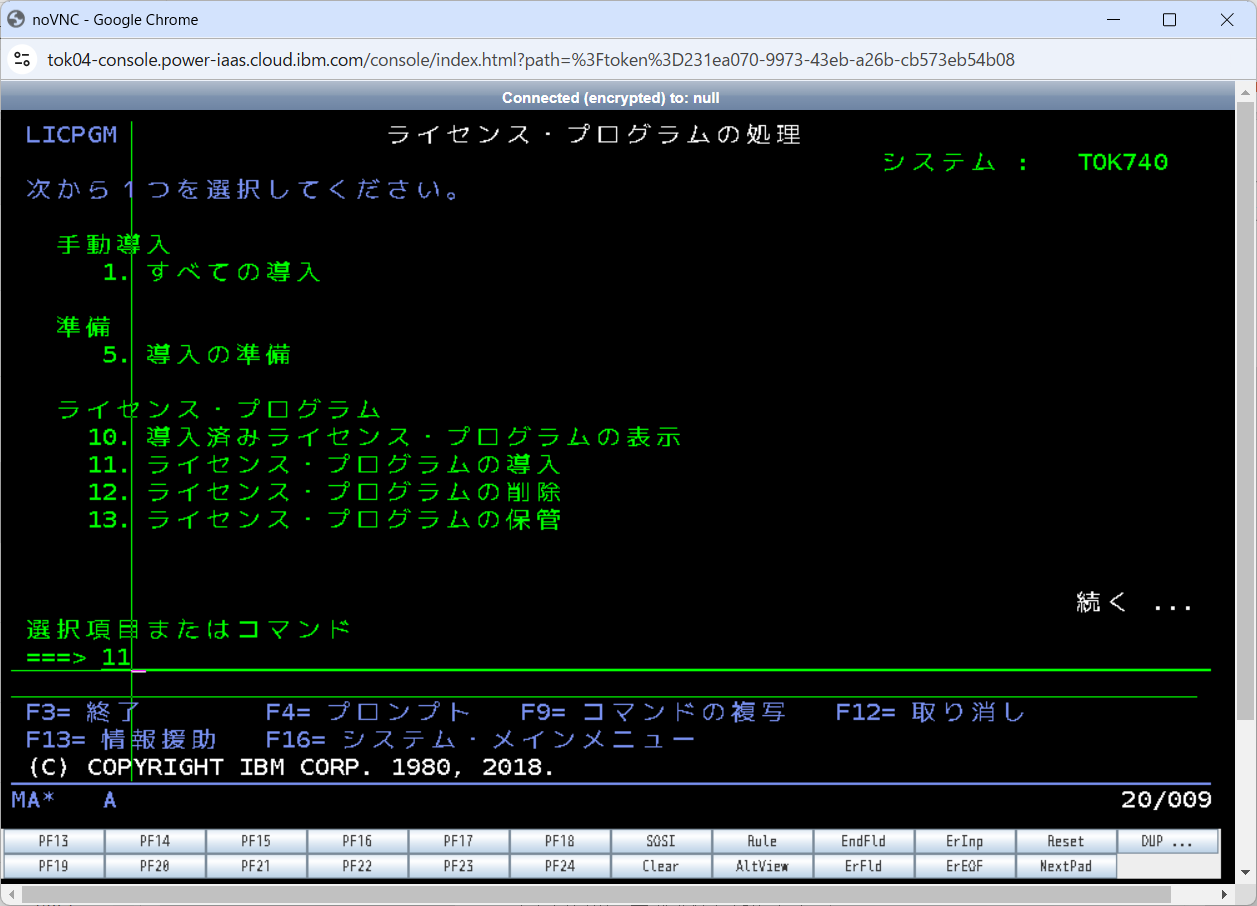Click the PF13 key button

pyautogui.click(x=54, y=841)
